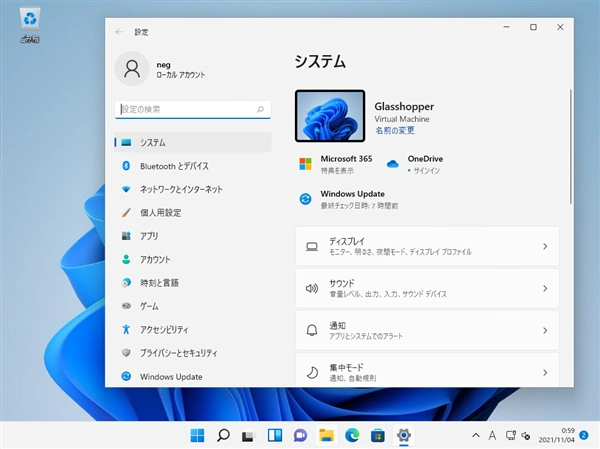Image resolution: width=600 pixels, height=449 pixels.
Task: Click the rename PC link
Action: (x=395, y=131)
